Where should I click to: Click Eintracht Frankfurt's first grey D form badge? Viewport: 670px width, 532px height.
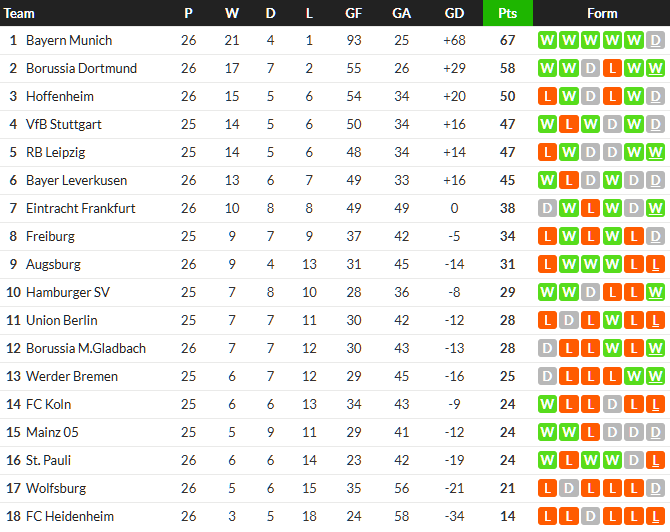click(x=546, y=209)
